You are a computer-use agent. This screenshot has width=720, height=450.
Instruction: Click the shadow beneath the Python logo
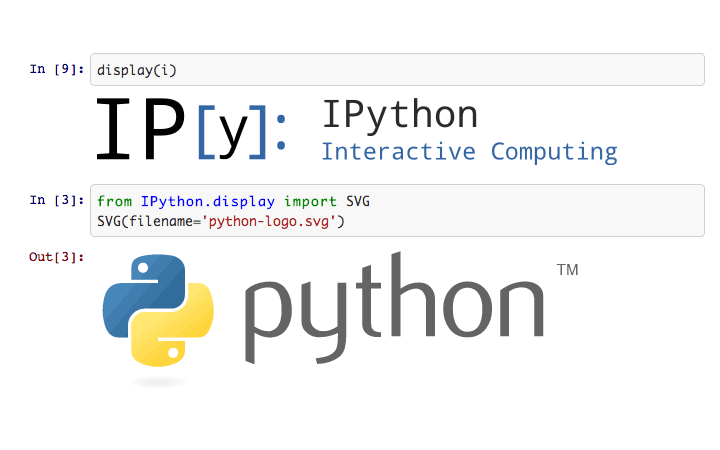click(x=158, y=381)
